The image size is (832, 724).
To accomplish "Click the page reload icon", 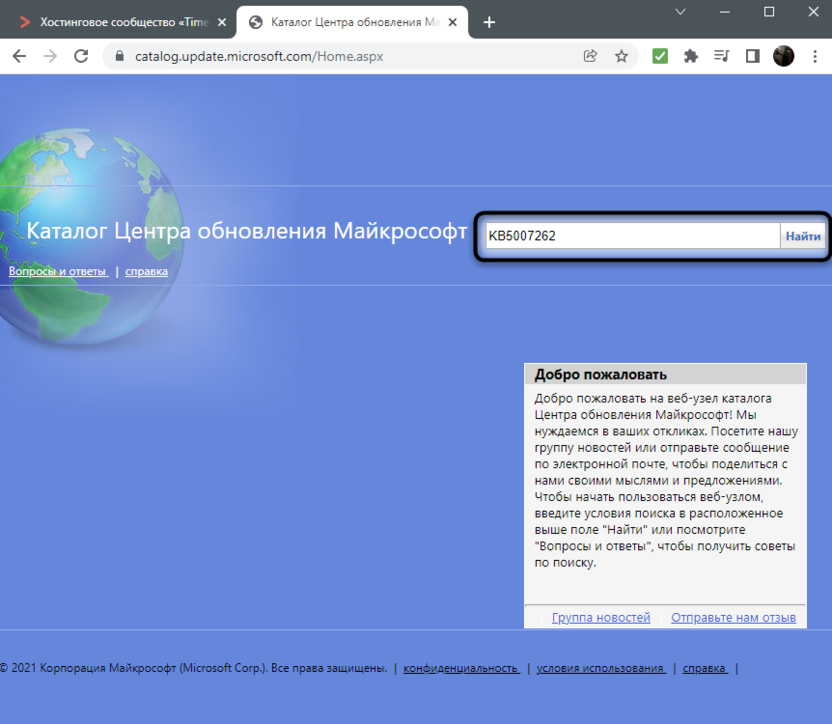I will (82, 57).
